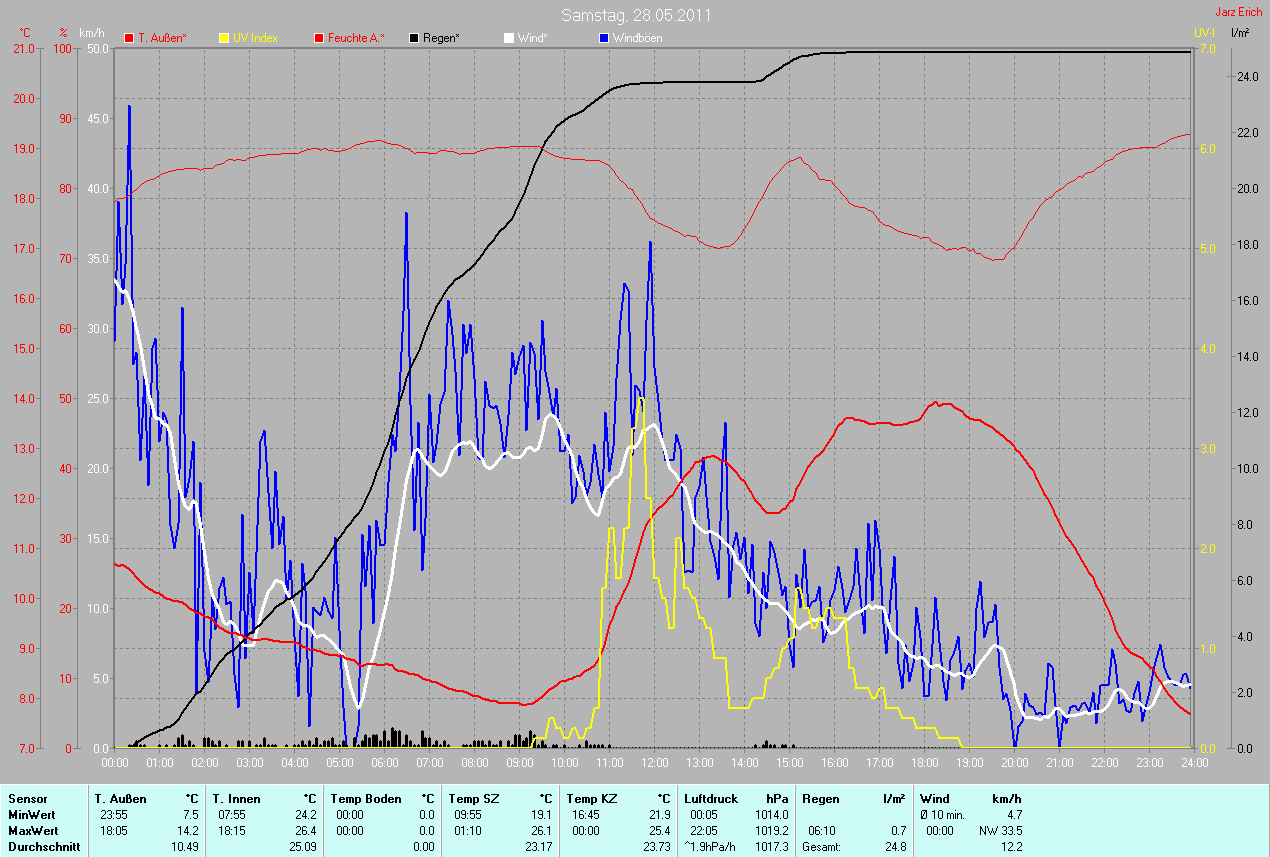Select the 'T. Außen*' legend label

pos(162,38)
